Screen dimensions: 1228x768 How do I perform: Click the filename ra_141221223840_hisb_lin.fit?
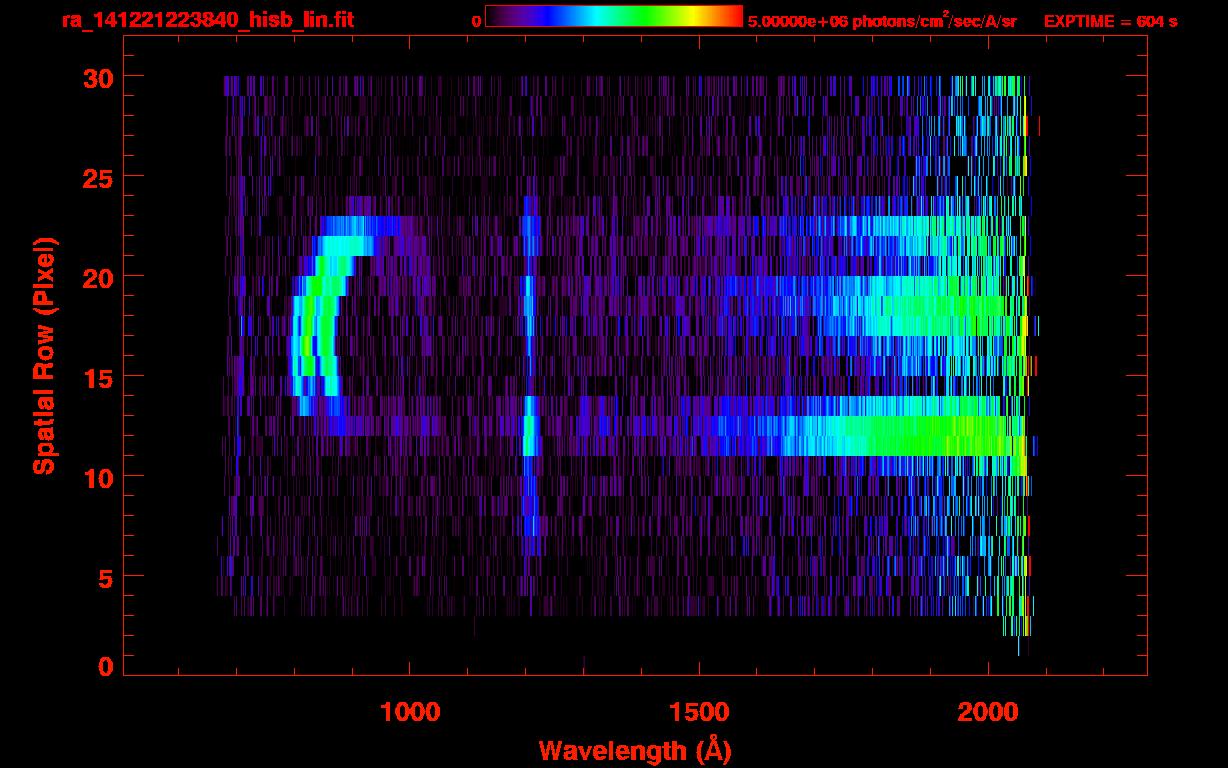(207, 20)
